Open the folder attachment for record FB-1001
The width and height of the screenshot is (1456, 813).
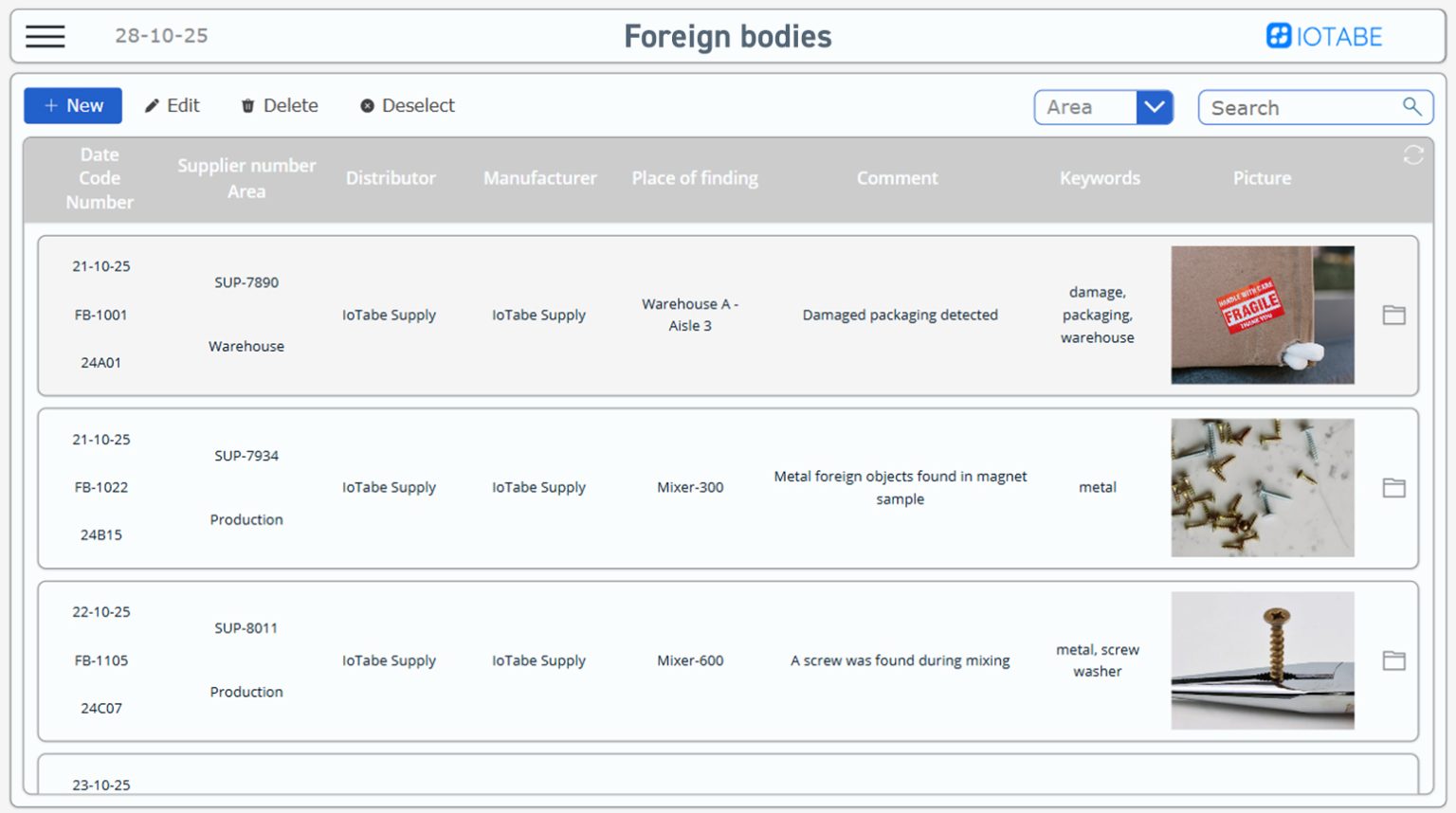click(x=1393, y=315)
